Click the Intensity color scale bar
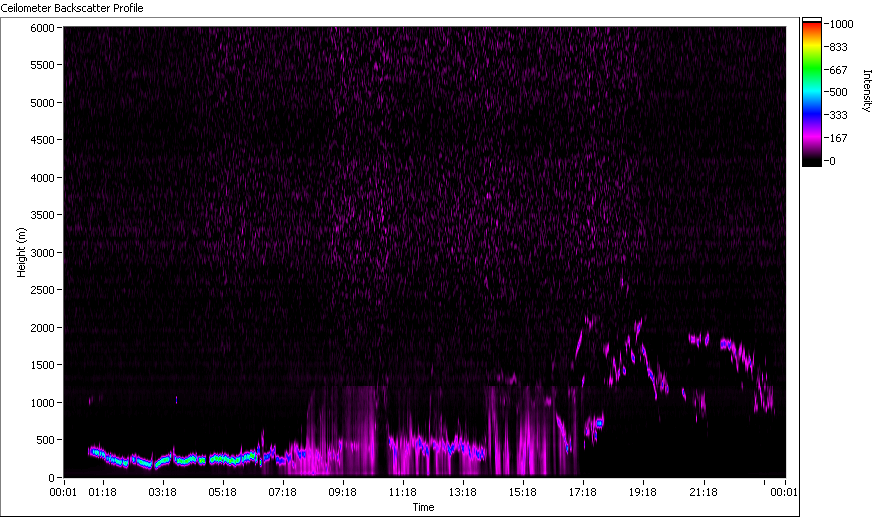876x517 pixels. [x=812, y=92]
